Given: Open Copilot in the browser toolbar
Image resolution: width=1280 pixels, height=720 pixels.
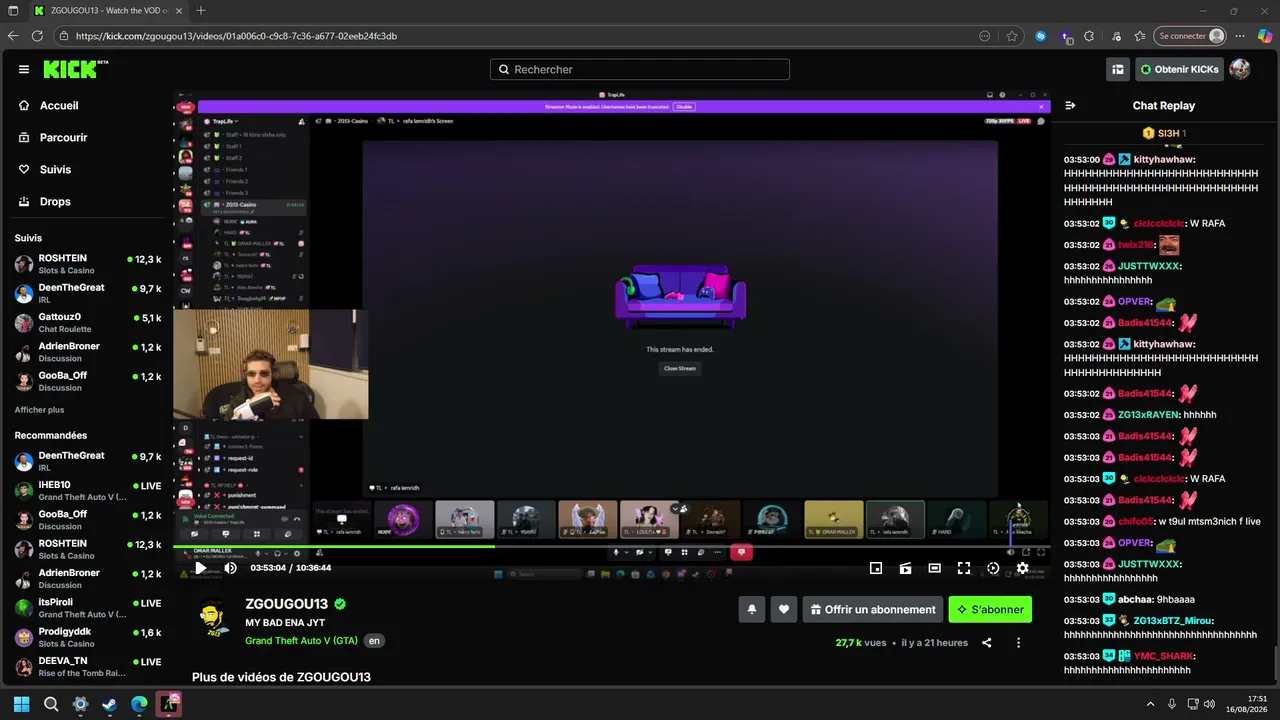Looking at the screenshot, I should (1265, 36).
